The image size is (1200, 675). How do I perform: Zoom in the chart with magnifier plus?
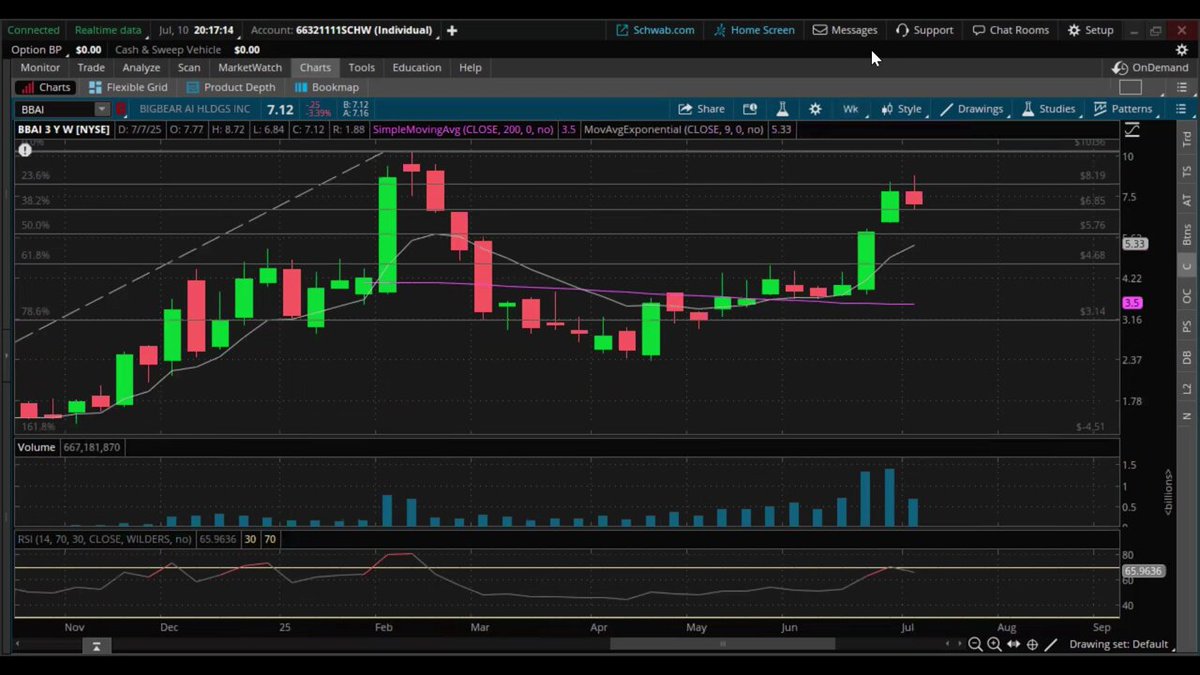pos(994,645)
